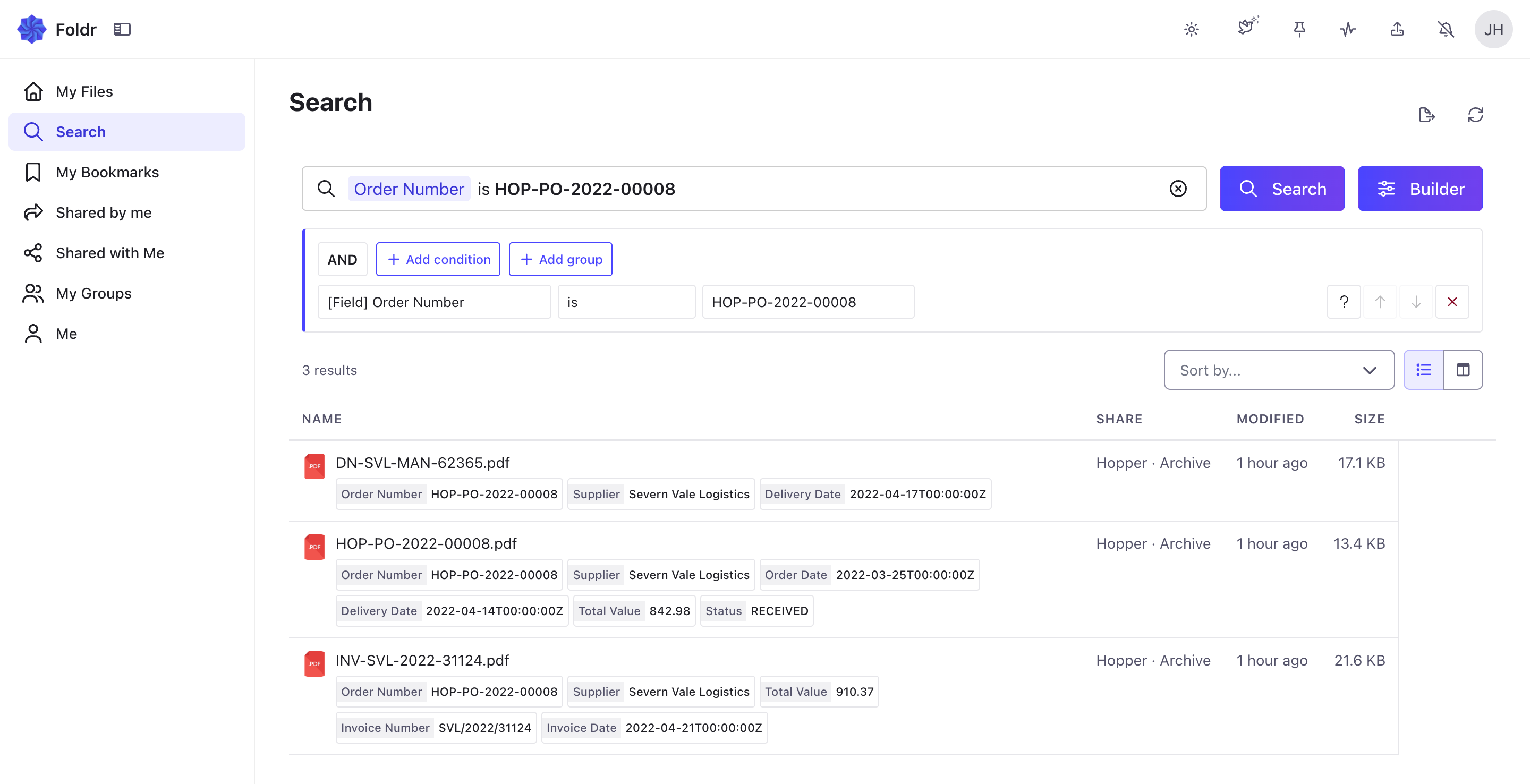Open HOP-PO-2022-00008.pdf file
The image size is (1530, 784).
(x=426, y=543)
